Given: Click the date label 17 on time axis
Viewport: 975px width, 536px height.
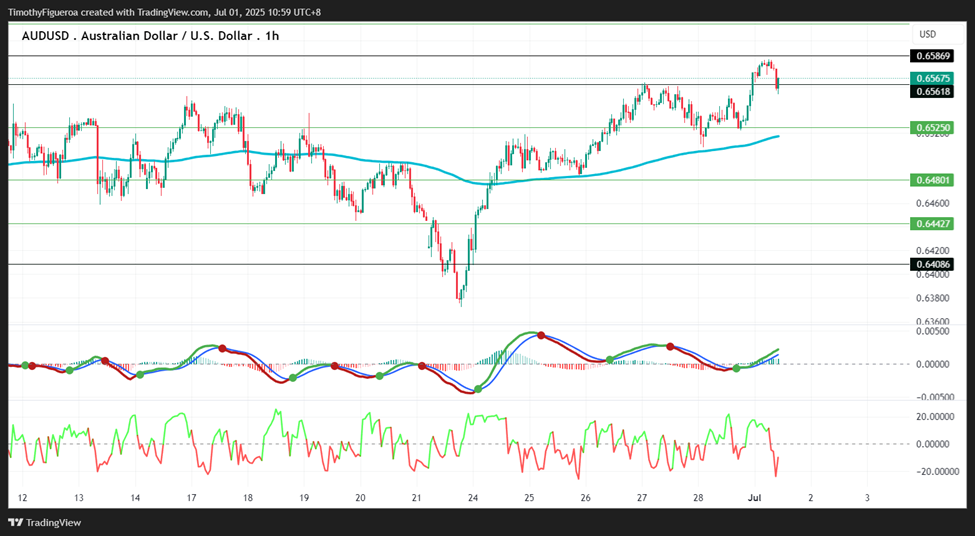Looking at the screenshot, I should (192, 498).
